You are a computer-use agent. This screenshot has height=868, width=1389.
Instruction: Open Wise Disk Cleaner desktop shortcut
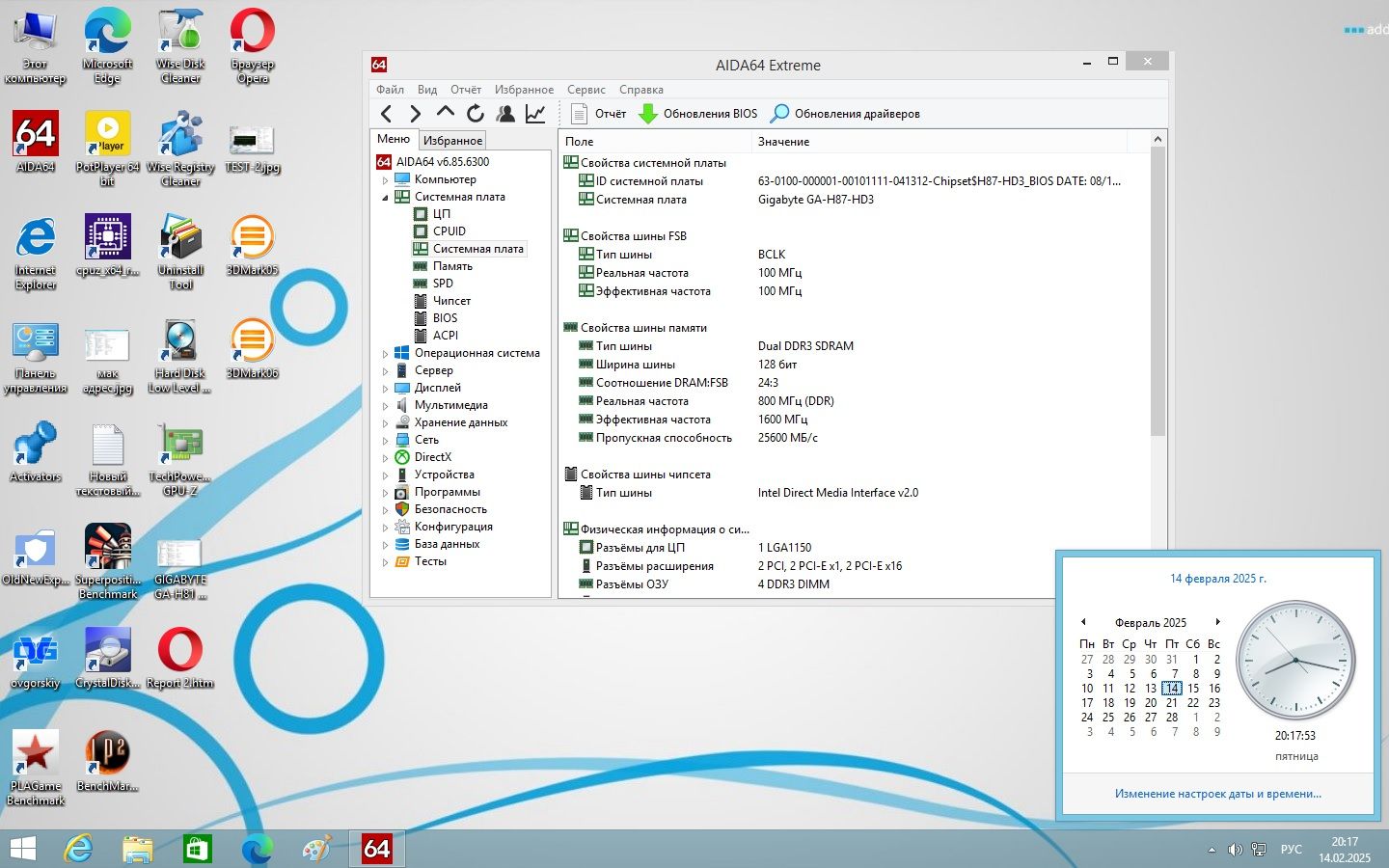pyautogui.click(x=180, y=46)
